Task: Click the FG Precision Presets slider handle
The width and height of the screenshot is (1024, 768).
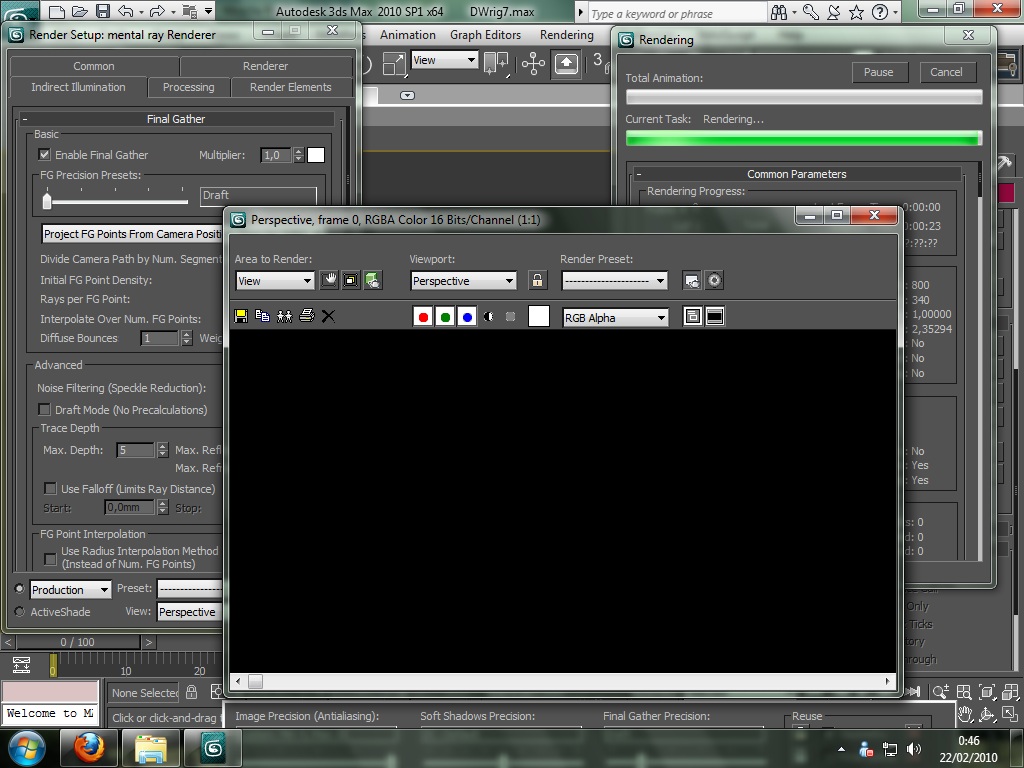Action: (47, 200)
